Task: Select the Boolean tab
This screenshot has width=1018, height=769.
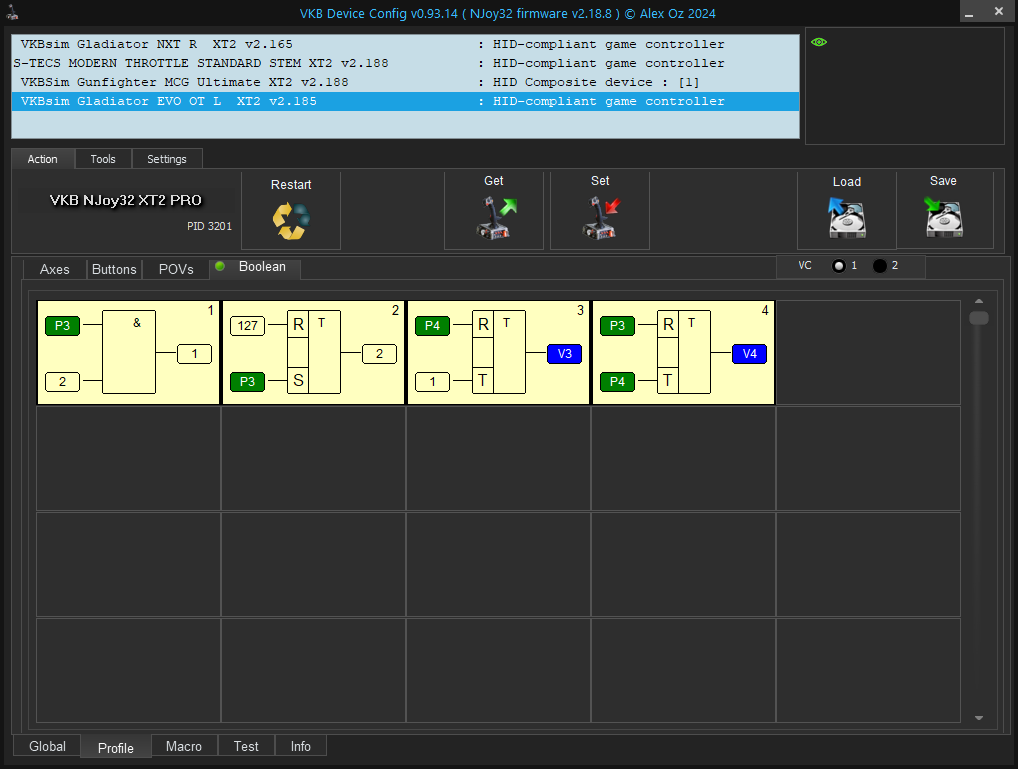Action: point(255,267)
